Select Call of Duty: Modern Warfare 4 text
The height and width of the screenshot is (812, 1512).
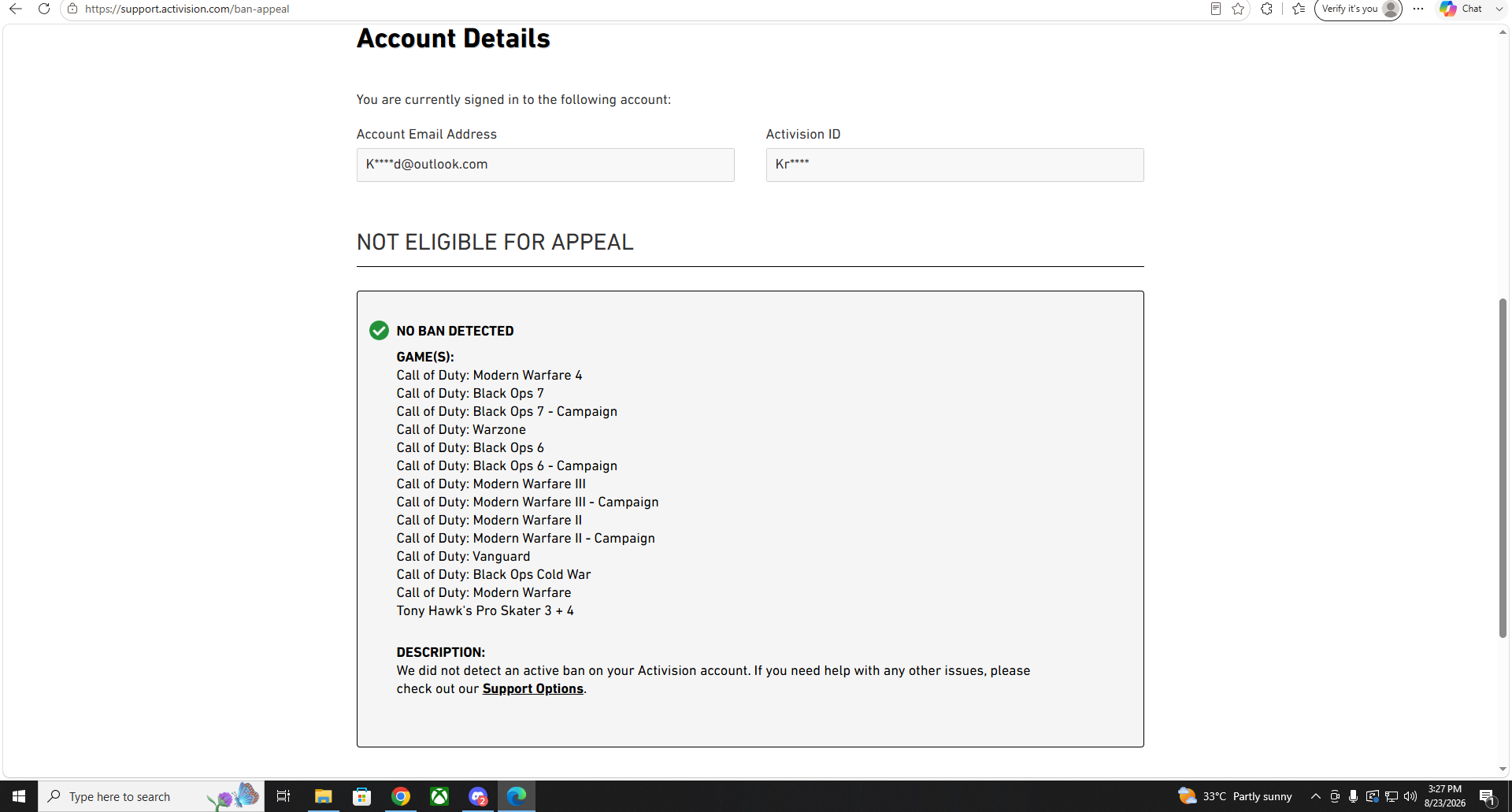tap(489, 375)
